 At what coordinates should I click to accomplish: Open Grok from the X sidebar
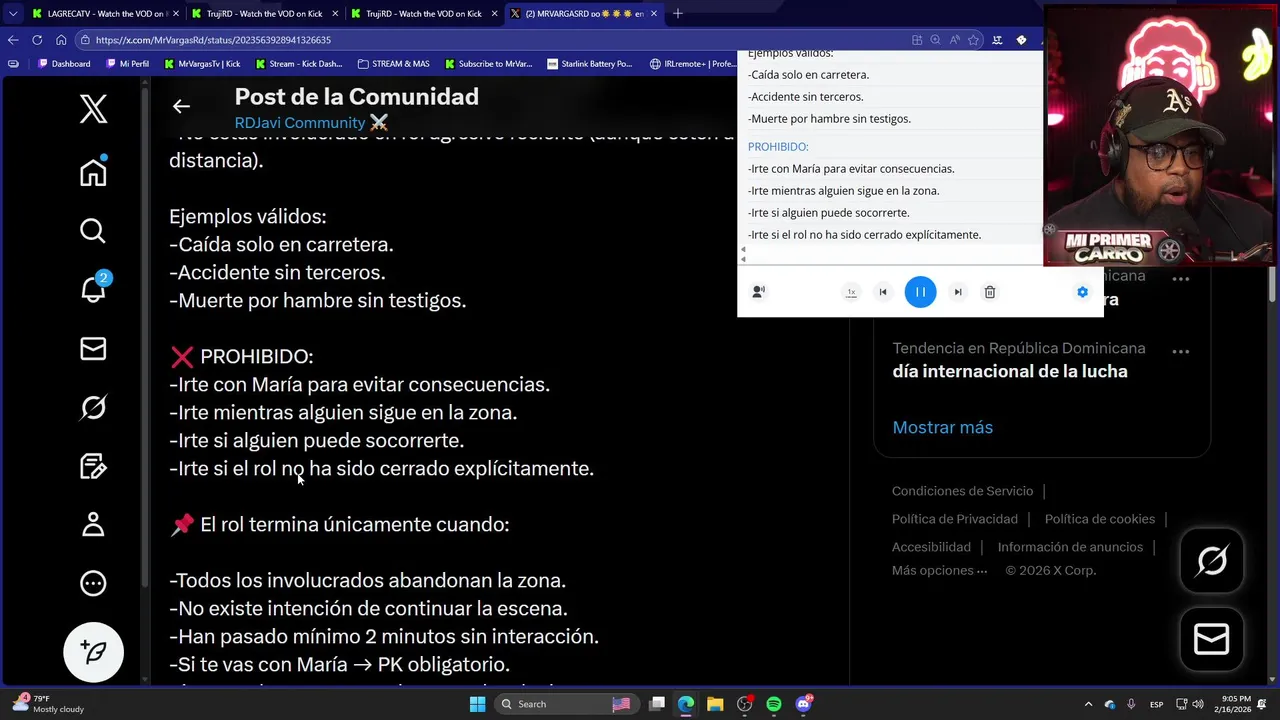coord(93,407)
